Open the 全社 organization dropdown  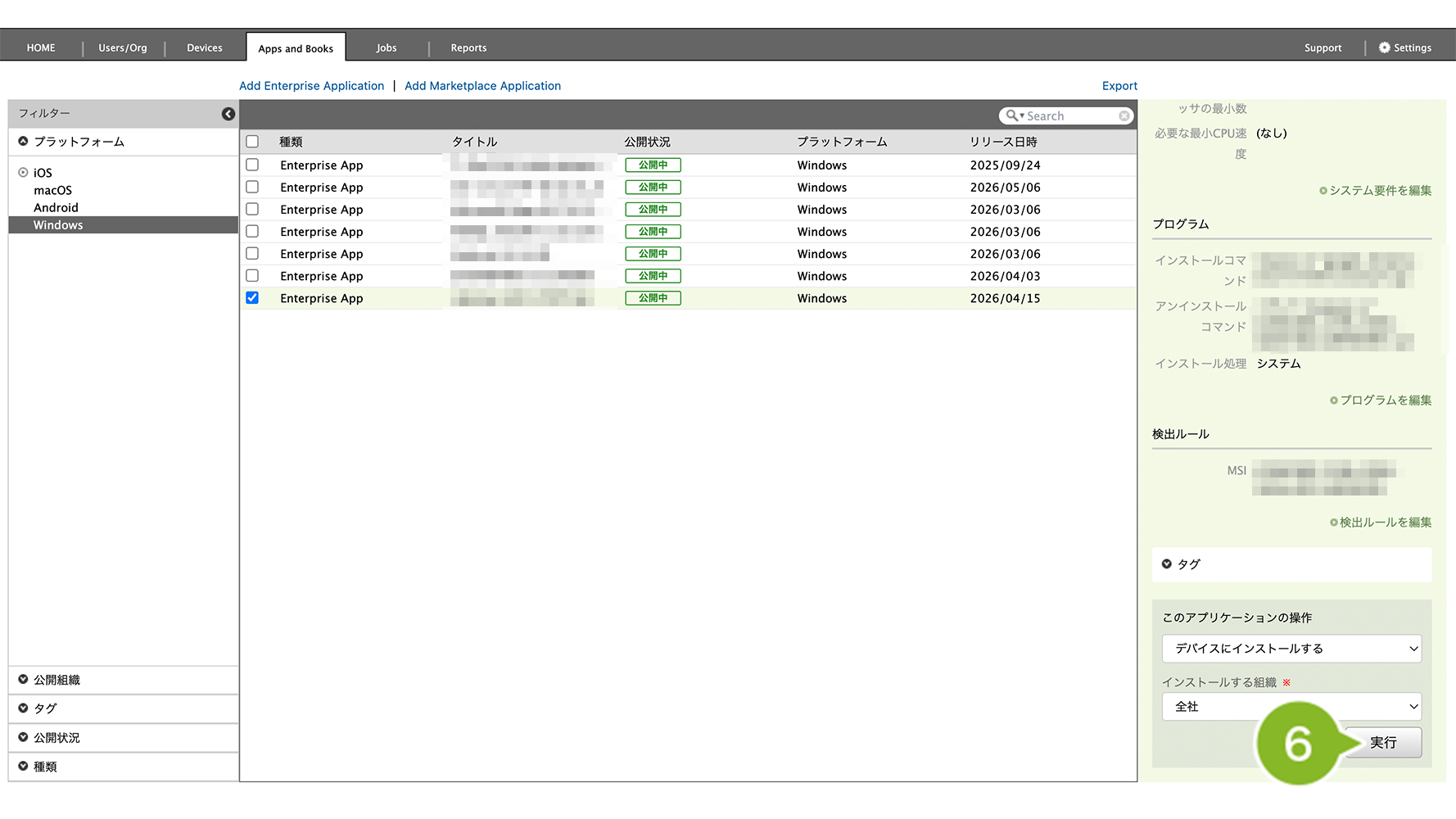[x=1291, y=706]
